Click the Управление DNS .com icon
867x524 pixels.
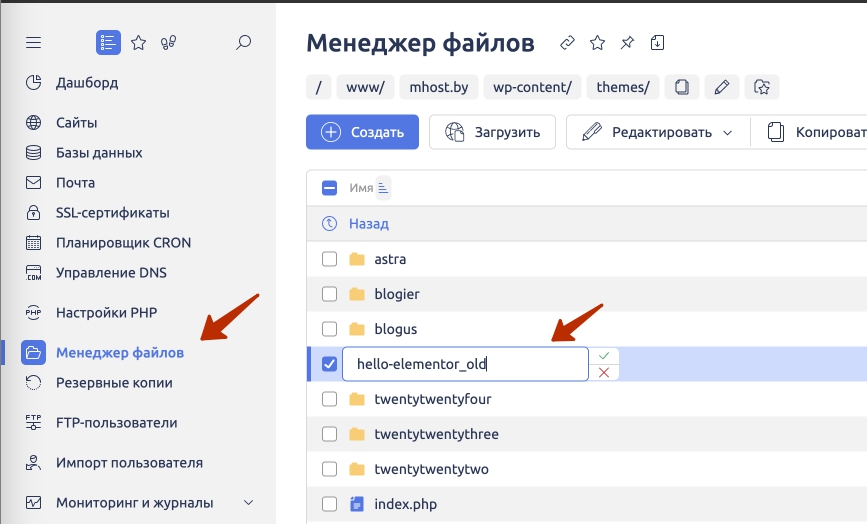(33, 273)
